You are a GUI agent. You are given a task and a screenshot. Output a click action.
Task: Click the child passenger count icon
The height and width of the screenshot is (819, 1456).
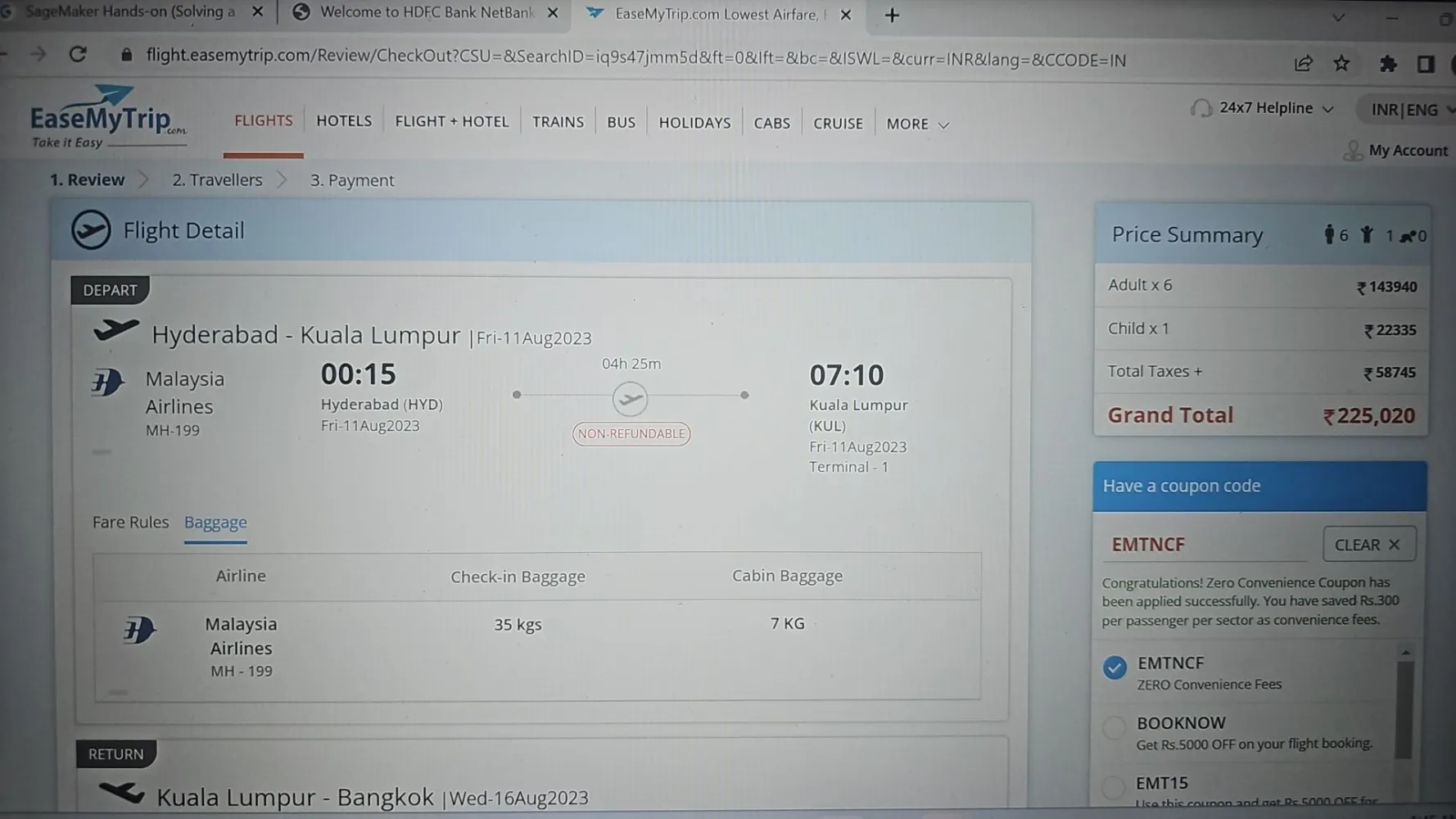click(1367, 235)
